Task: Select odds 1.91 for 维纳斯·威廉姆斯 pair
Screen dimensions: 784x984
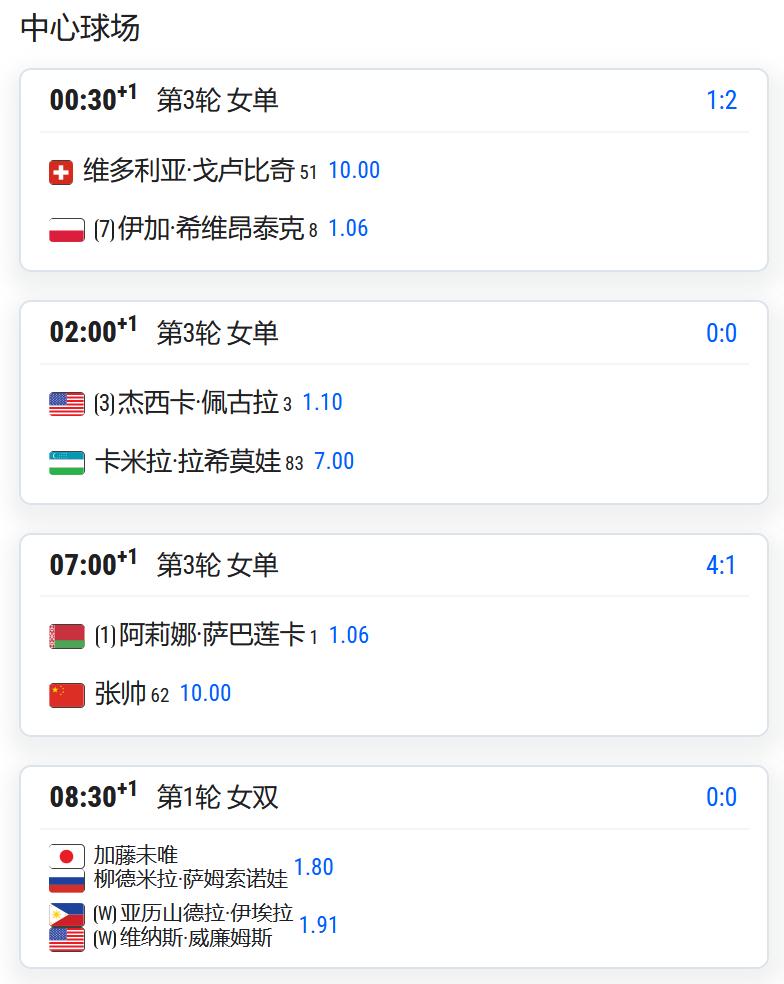Action: pos(318,925)
